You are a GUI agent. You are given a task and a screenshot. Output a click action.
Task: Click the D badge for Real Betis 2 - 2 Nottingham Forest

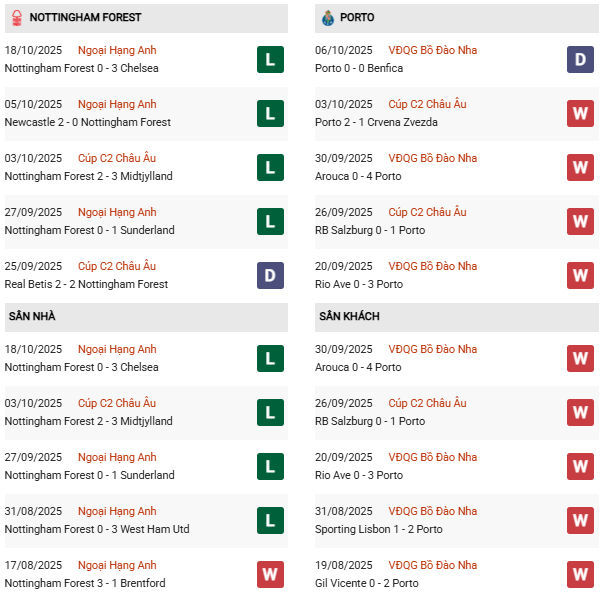(270, 275)
